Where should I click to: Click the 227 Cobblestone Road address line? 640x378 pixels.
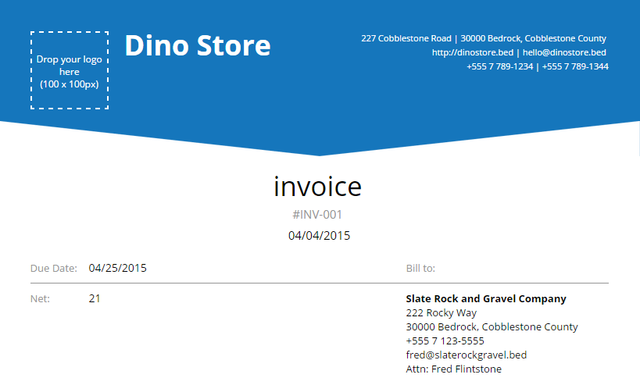pos(483,38)
